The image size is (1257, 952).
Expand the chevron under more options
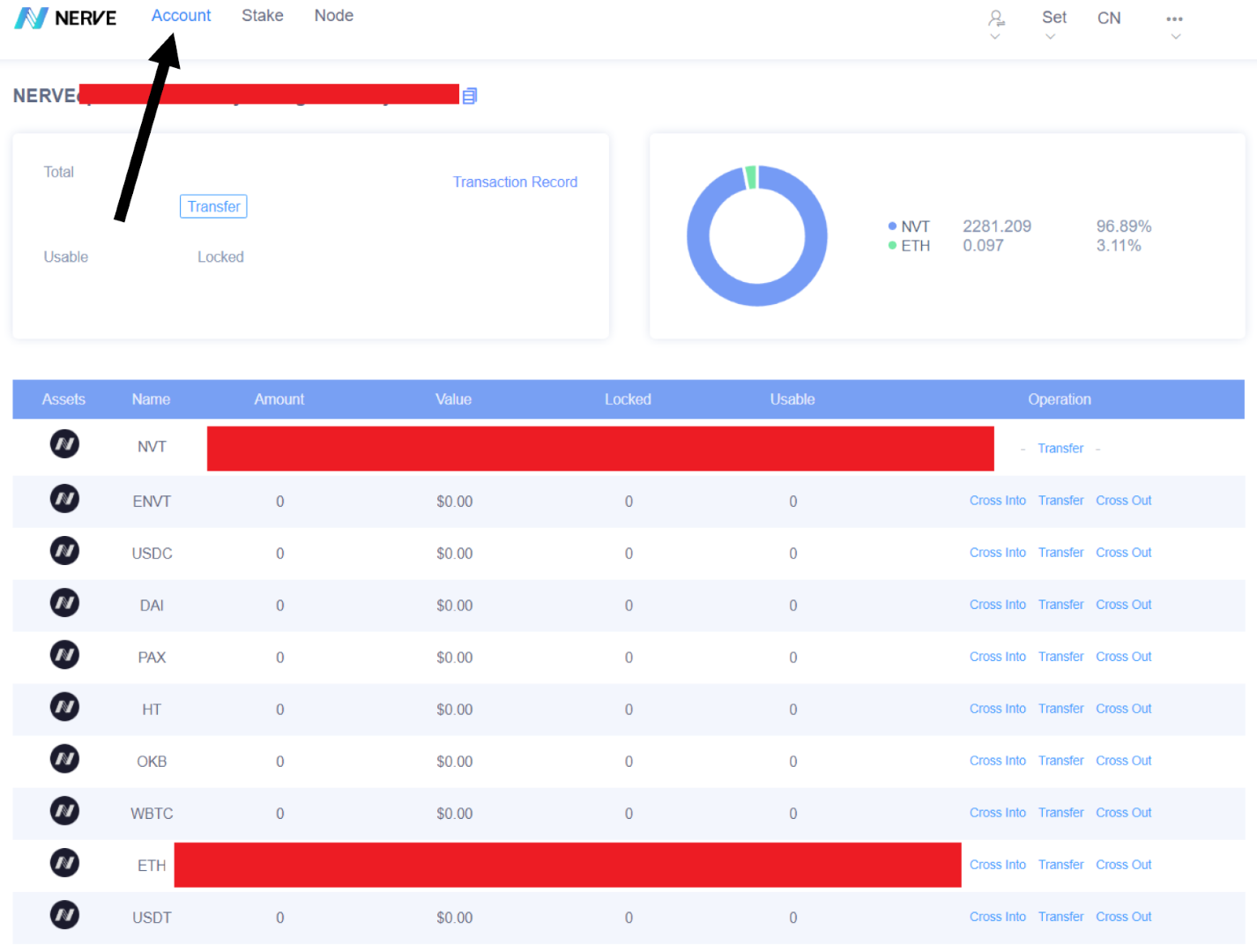pyautogui.click(x=1175, y=37)
